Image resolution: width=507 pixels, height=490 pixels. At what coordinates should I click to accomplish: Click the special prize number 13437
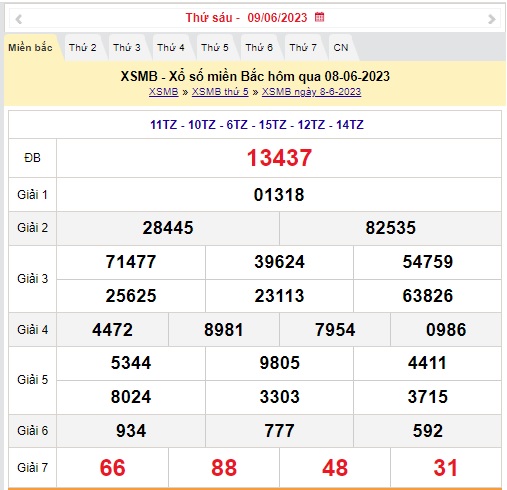coord(279,158)
